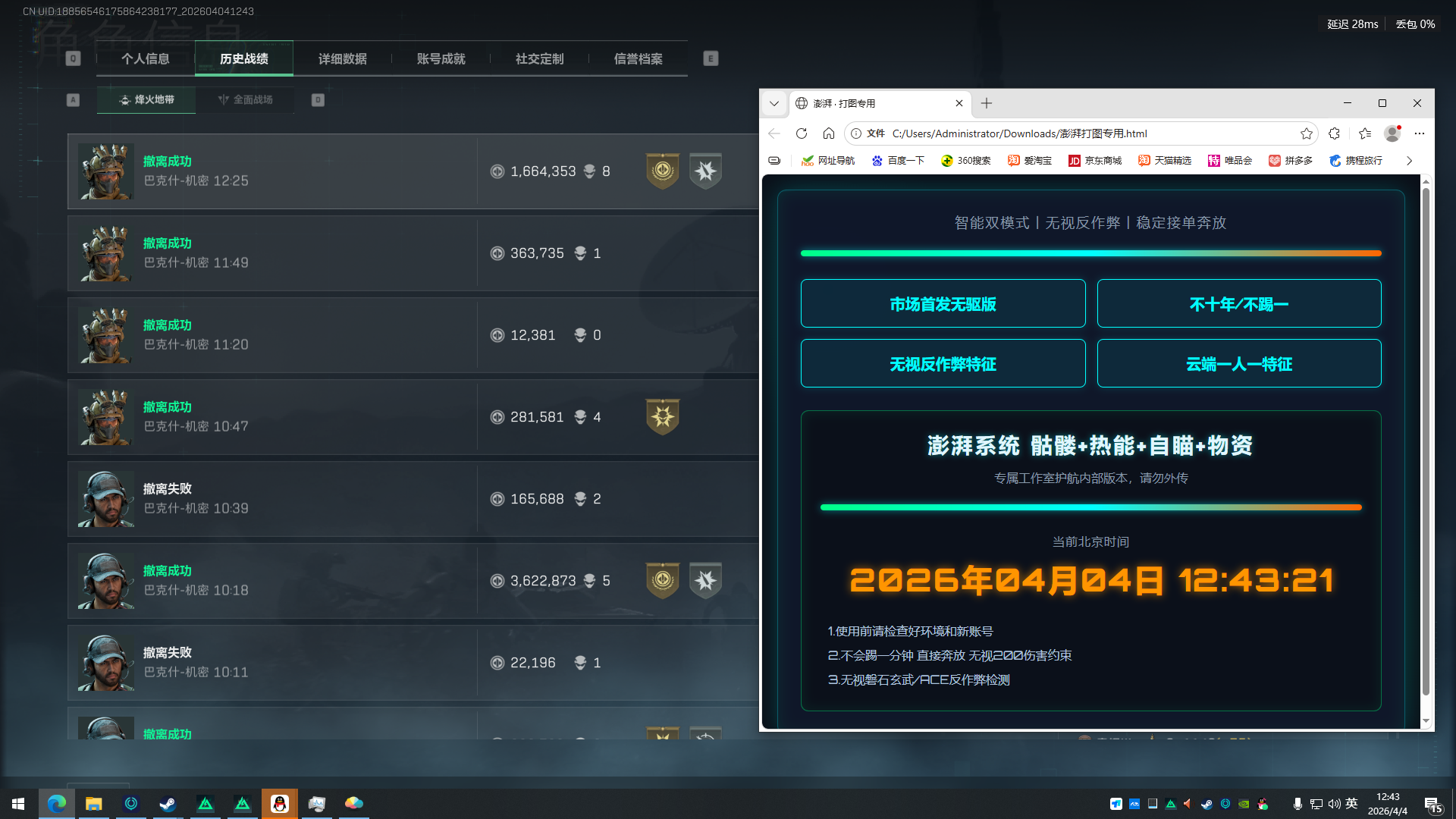This screenshot has height=819, width=1456.
Task: Click the QQ penguin taskbar icon
Action: [x=280, y=804]
